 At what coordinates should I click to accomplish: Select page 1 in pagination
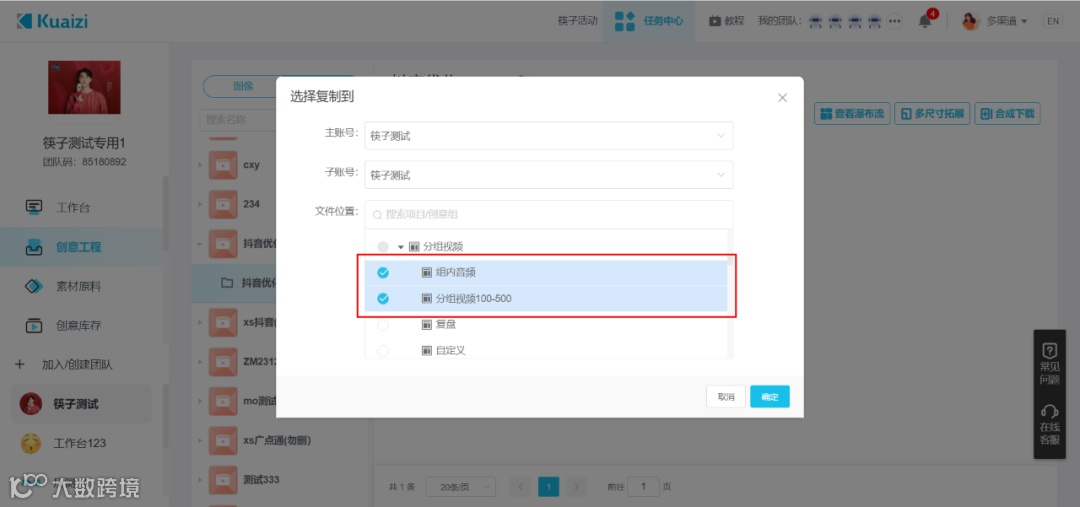[x=548, y=486]
